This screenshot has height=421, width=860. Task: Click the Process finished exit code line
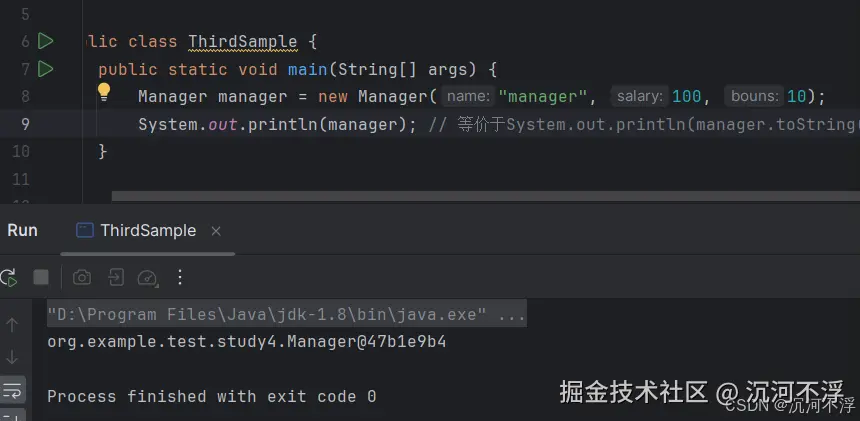pos(212,396)
